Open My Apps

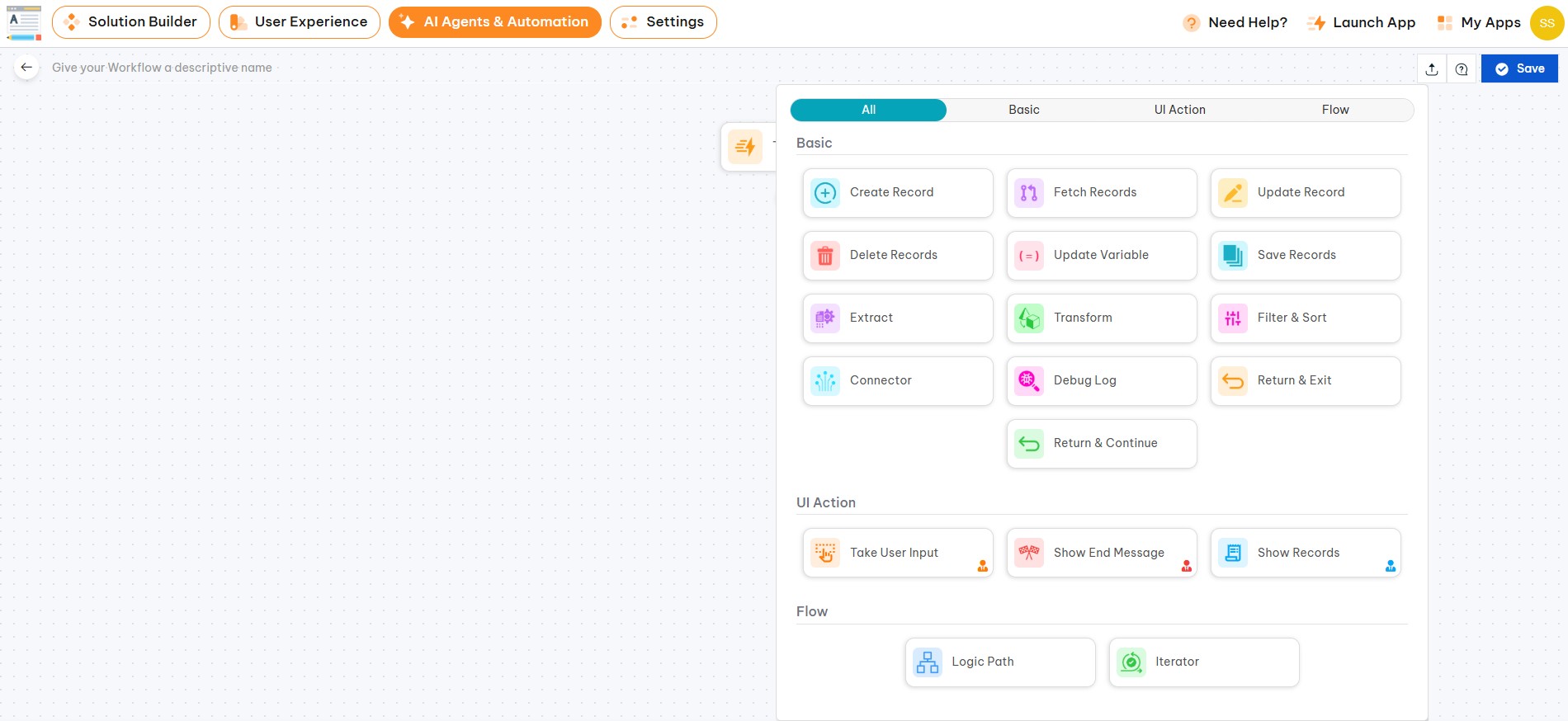click(1479, 23)
